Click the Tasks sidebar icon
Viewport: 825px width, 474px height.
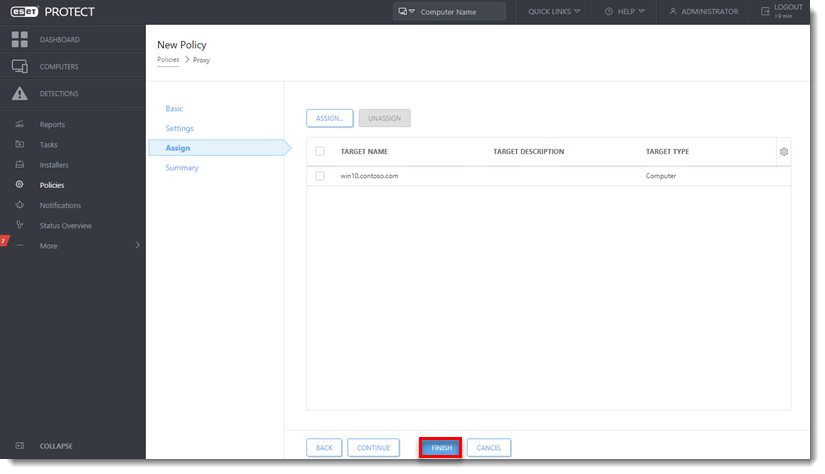[19, 144]
